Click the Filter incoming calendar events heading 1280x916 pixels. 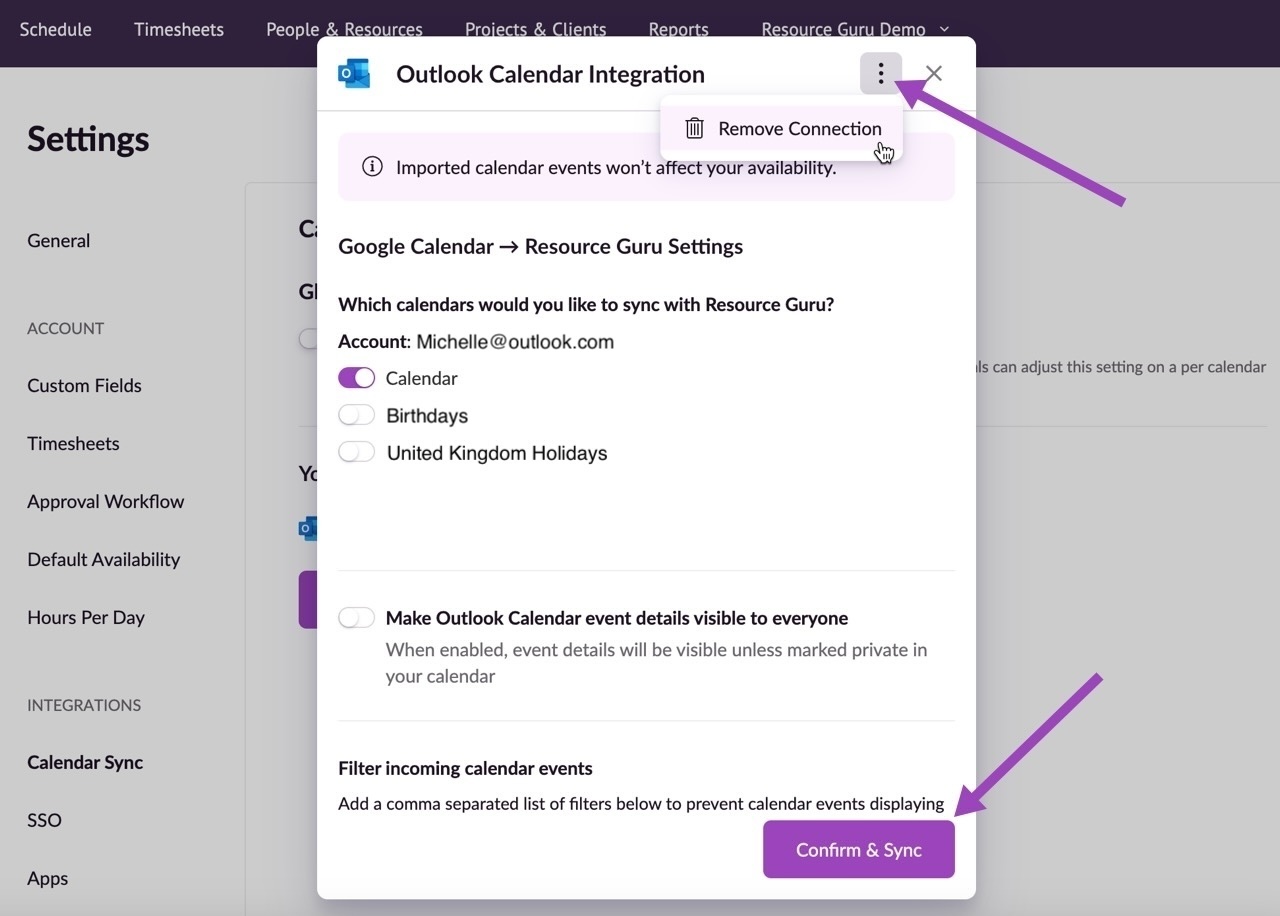465,768
